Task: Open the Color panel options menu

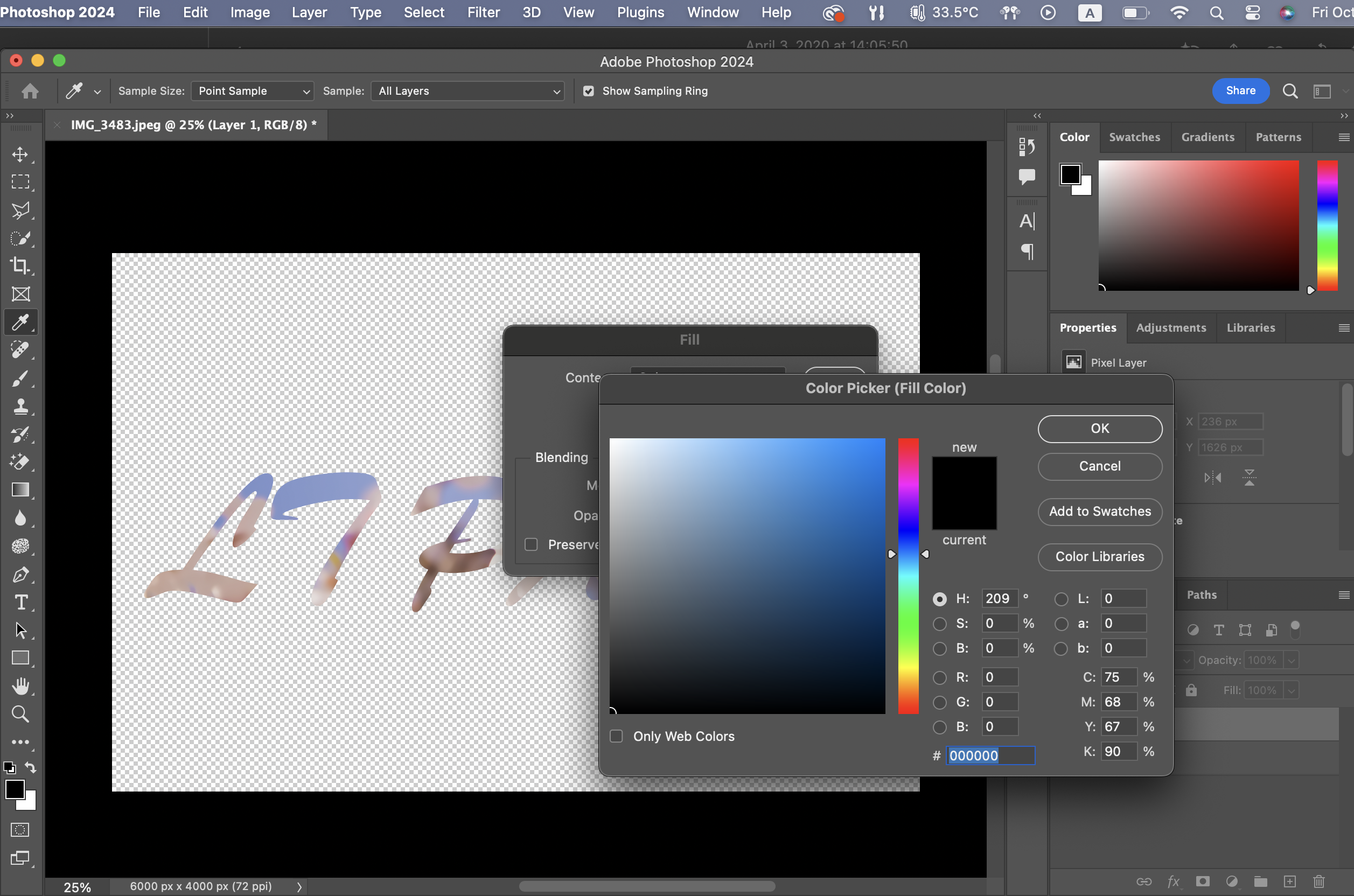Action: click(1343, 137)
